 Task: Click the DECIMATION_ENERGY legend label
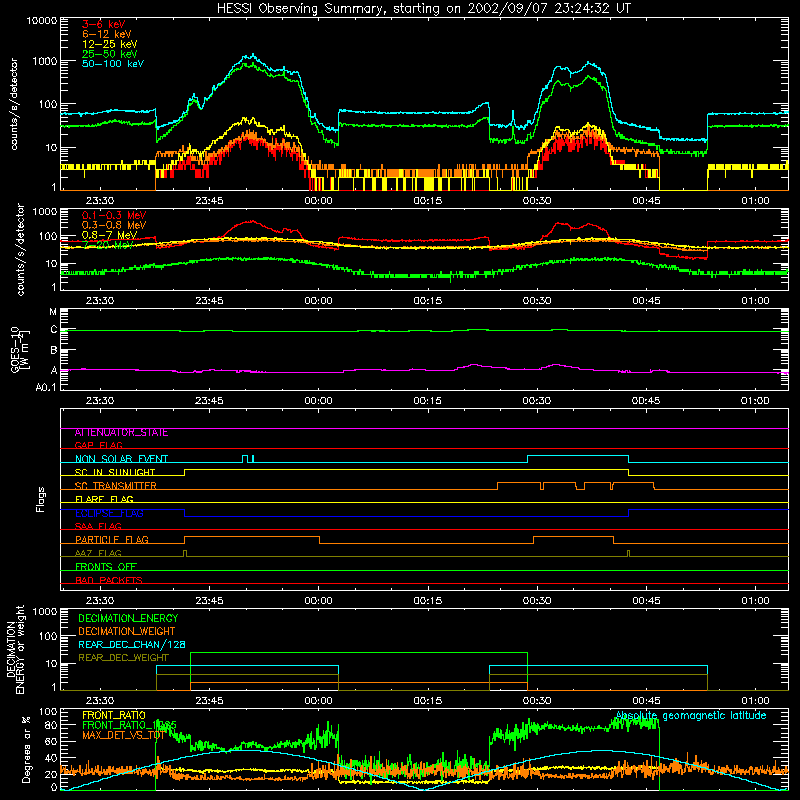click(128, 618)
